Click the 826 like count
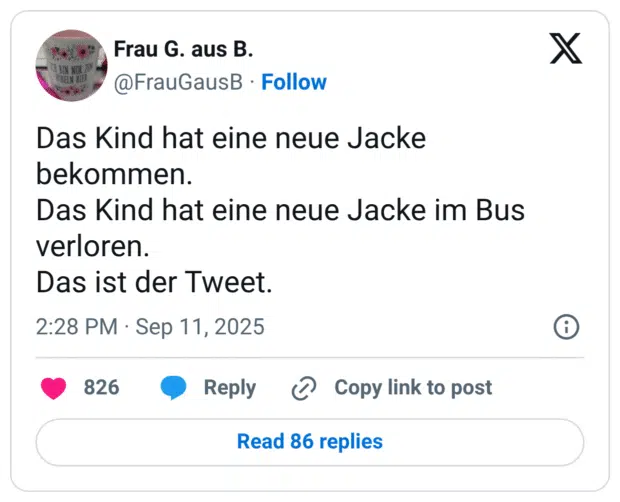This screenshot has width=620, height=502. [101, 388]
